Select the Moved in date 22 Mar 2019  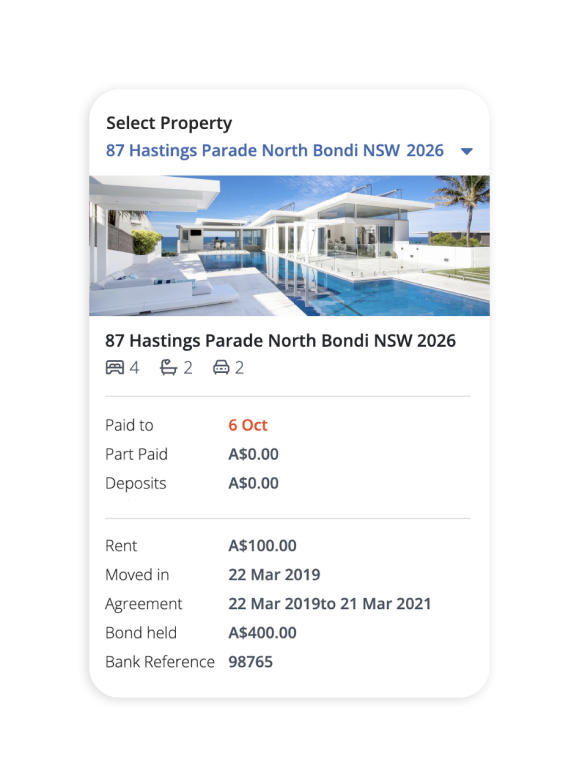click(x=274, y=575)
